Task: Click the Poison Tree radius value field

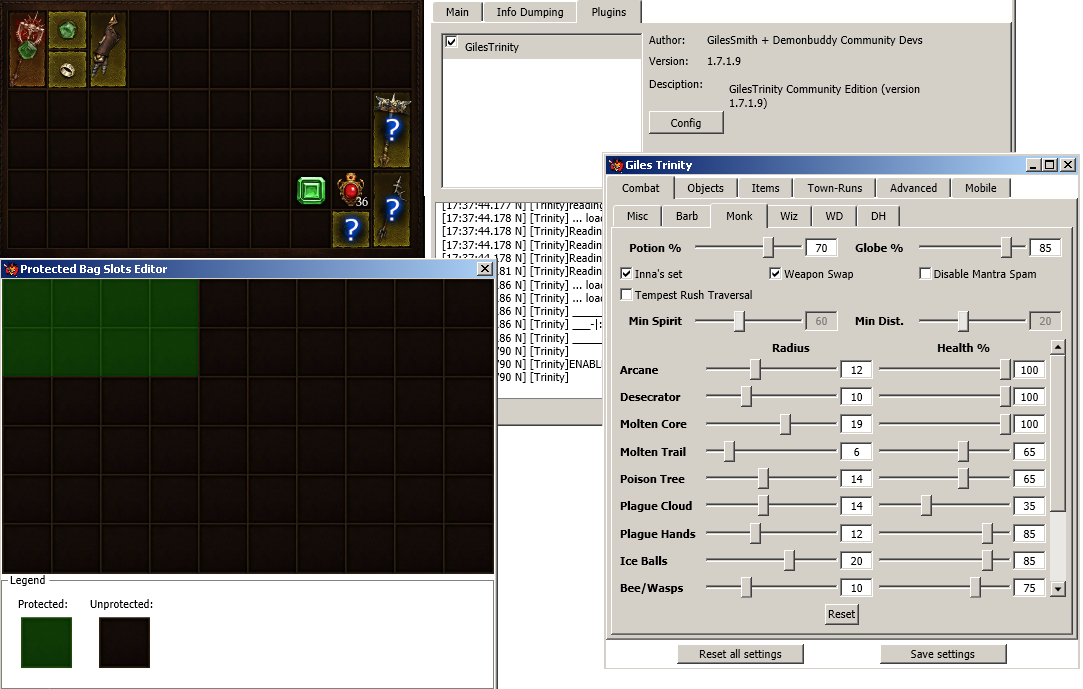Action: coord(856,478)
